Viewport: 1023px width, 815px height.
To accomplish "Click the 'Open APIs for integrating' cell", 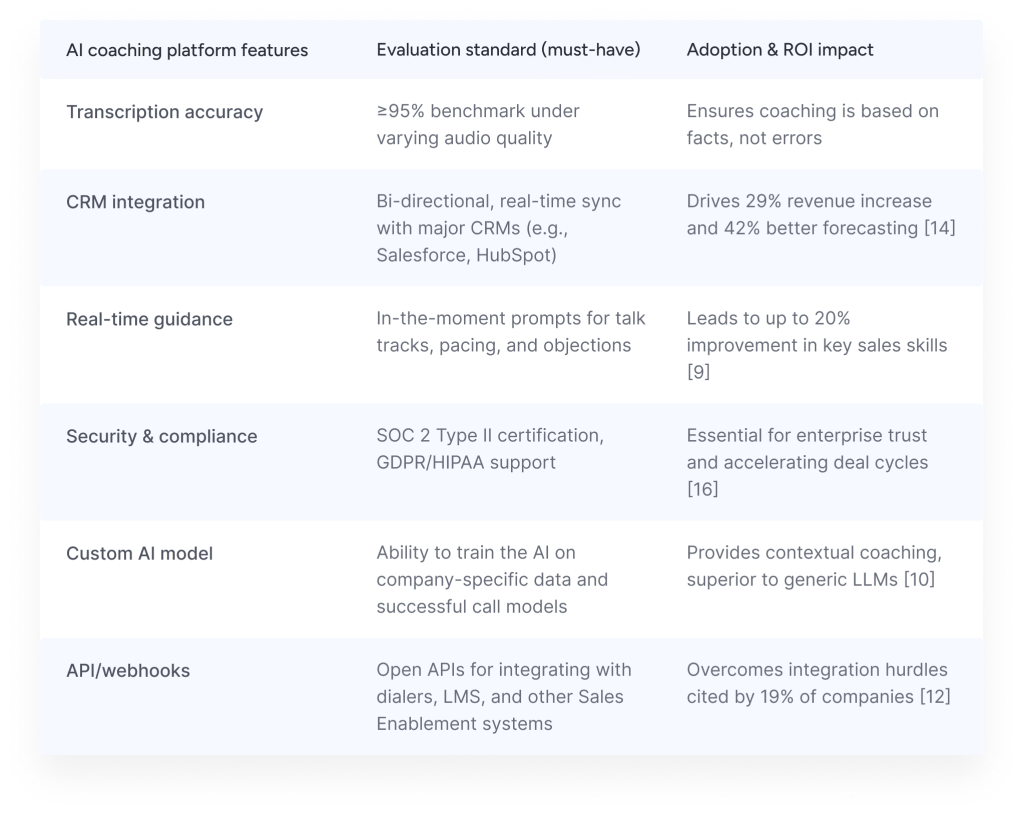I will click(x=503, y=696).
